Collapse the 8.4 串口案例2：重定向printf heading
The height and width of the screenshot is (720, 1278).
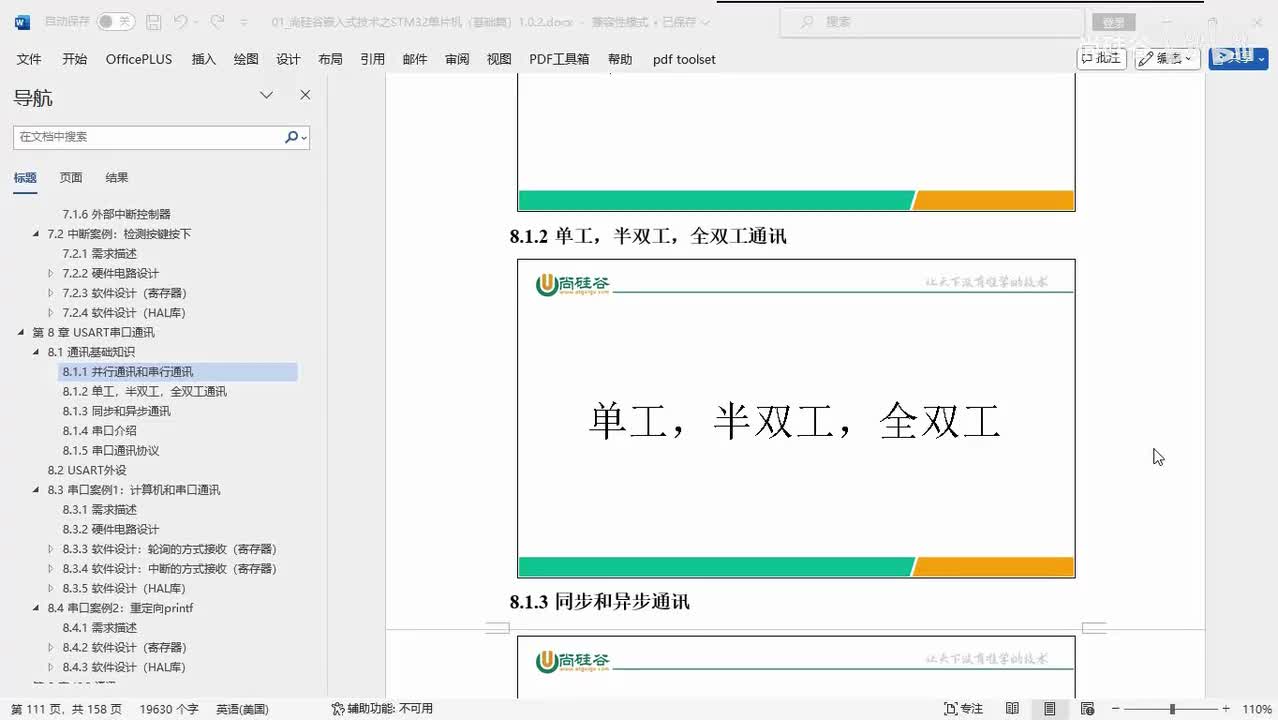38,608
